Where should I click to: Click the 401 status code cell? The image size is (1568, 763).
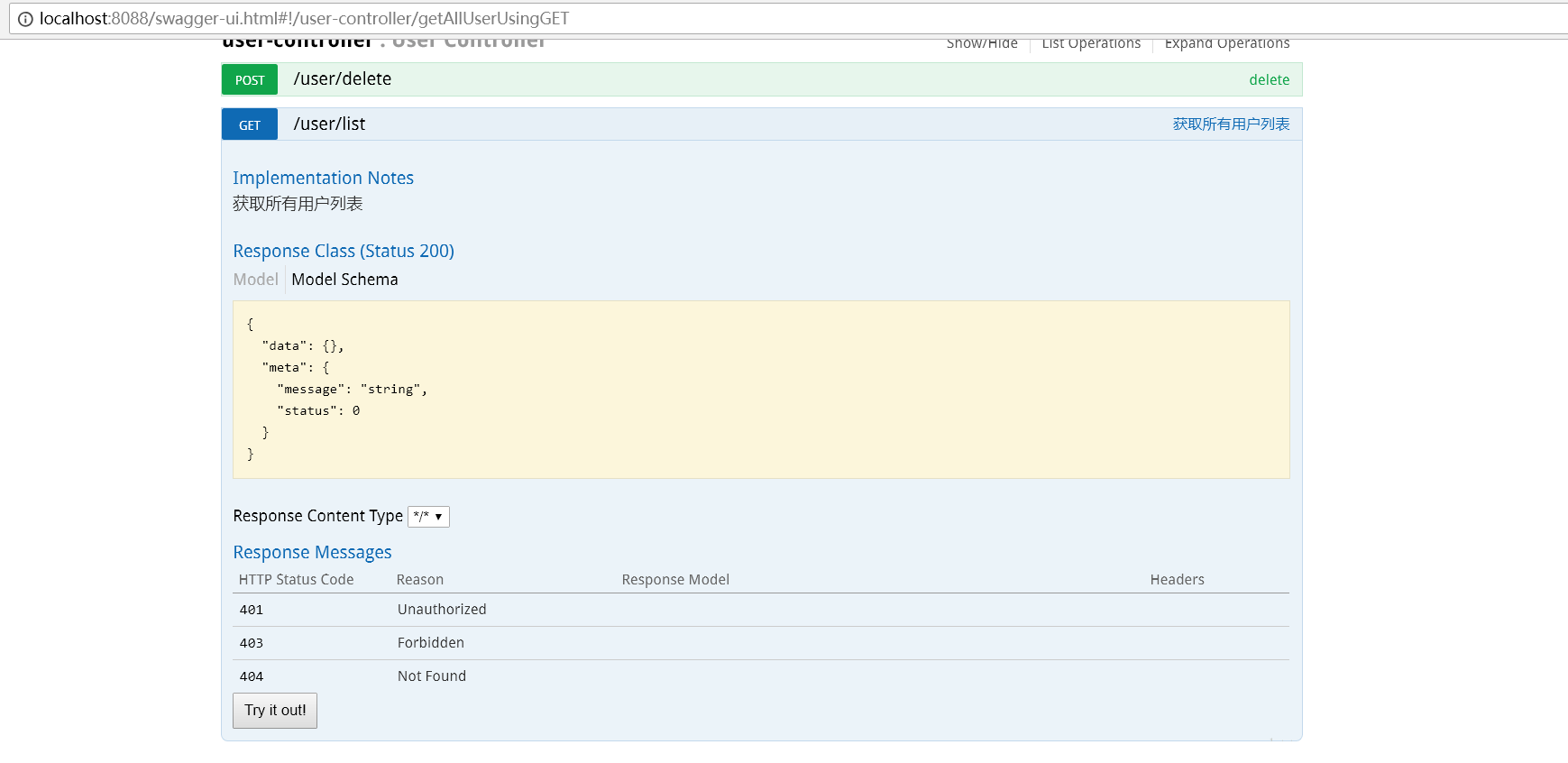pyautogui.click(x=252, y=611)
